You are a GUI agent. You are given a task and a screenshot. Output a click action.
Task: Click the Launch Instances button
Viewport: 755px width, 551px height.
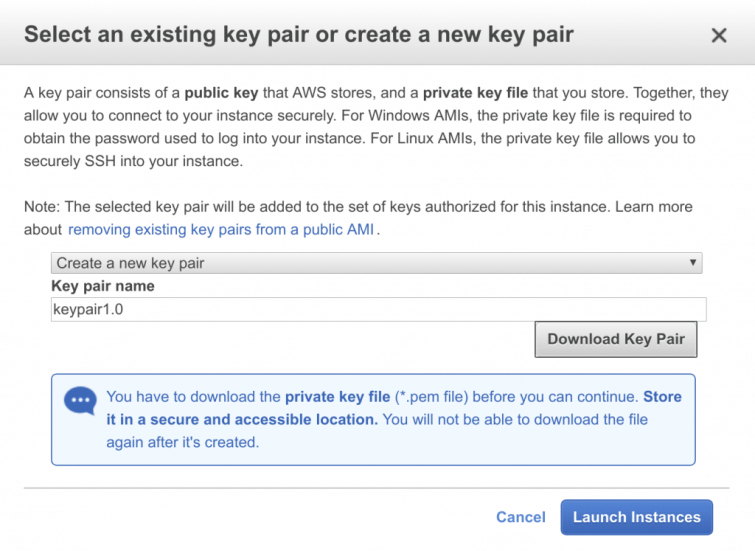click(637, 517)
